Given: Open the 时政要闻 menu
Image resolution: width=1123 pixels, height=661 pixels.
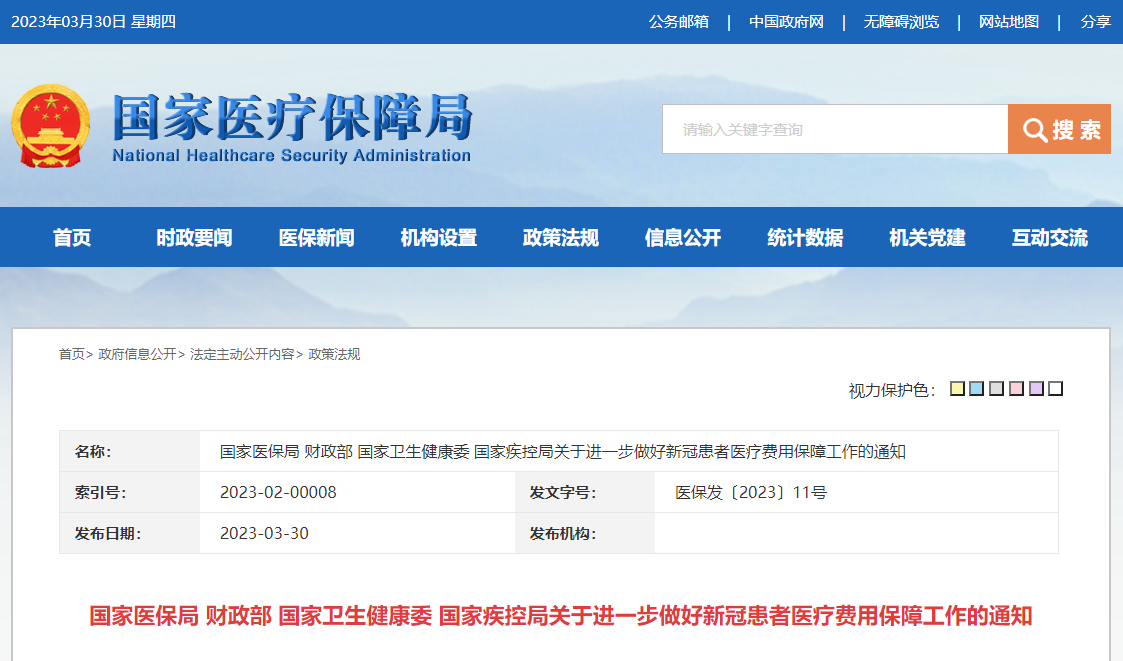Looking at the screenshot, I should click(x=194, y=238).
